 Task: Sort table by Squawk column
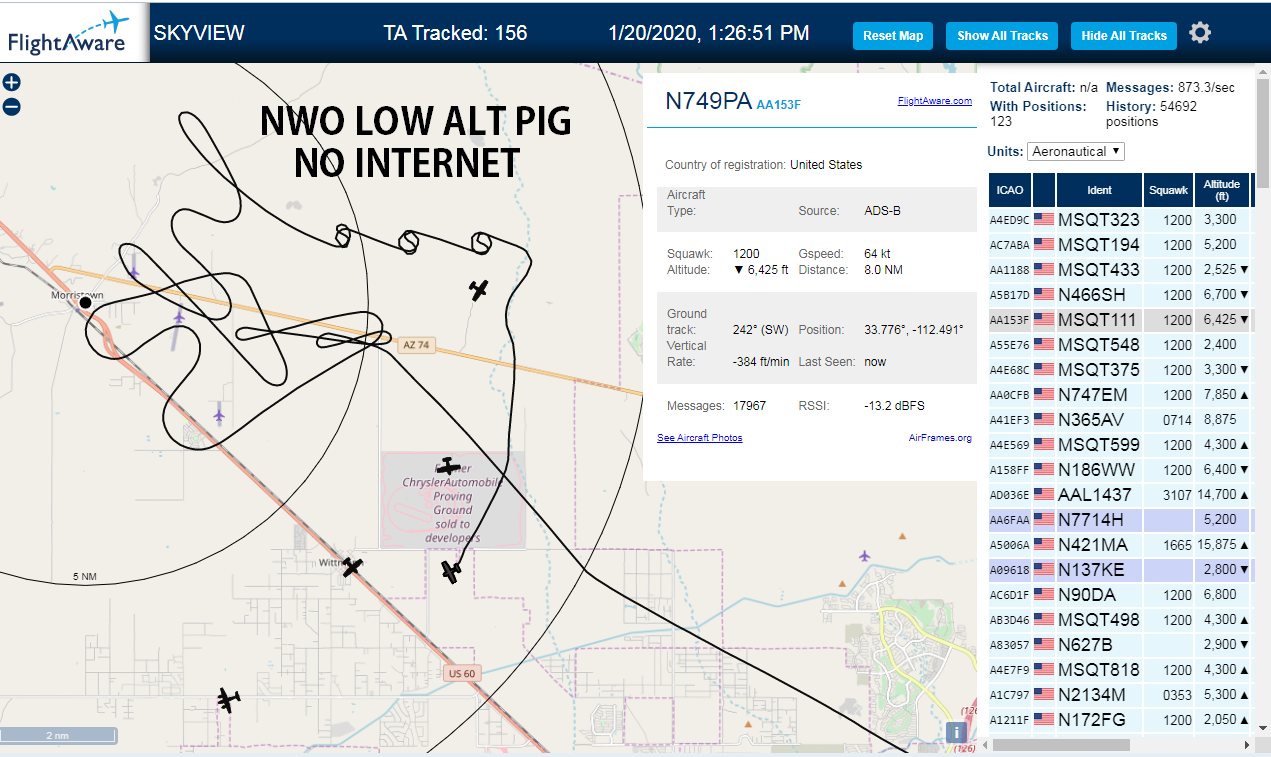click(x=1169, y=190)
